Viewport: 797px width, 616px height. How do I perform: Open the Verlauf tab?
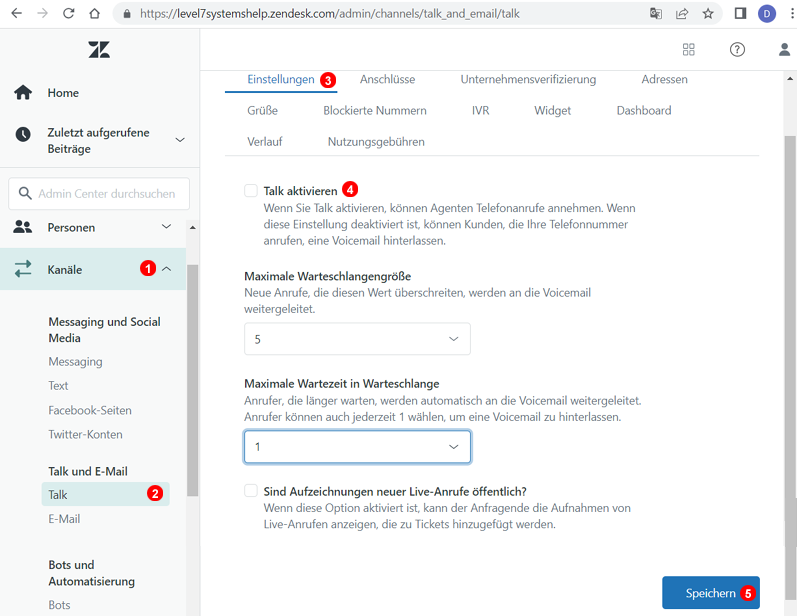coord(264,142)
